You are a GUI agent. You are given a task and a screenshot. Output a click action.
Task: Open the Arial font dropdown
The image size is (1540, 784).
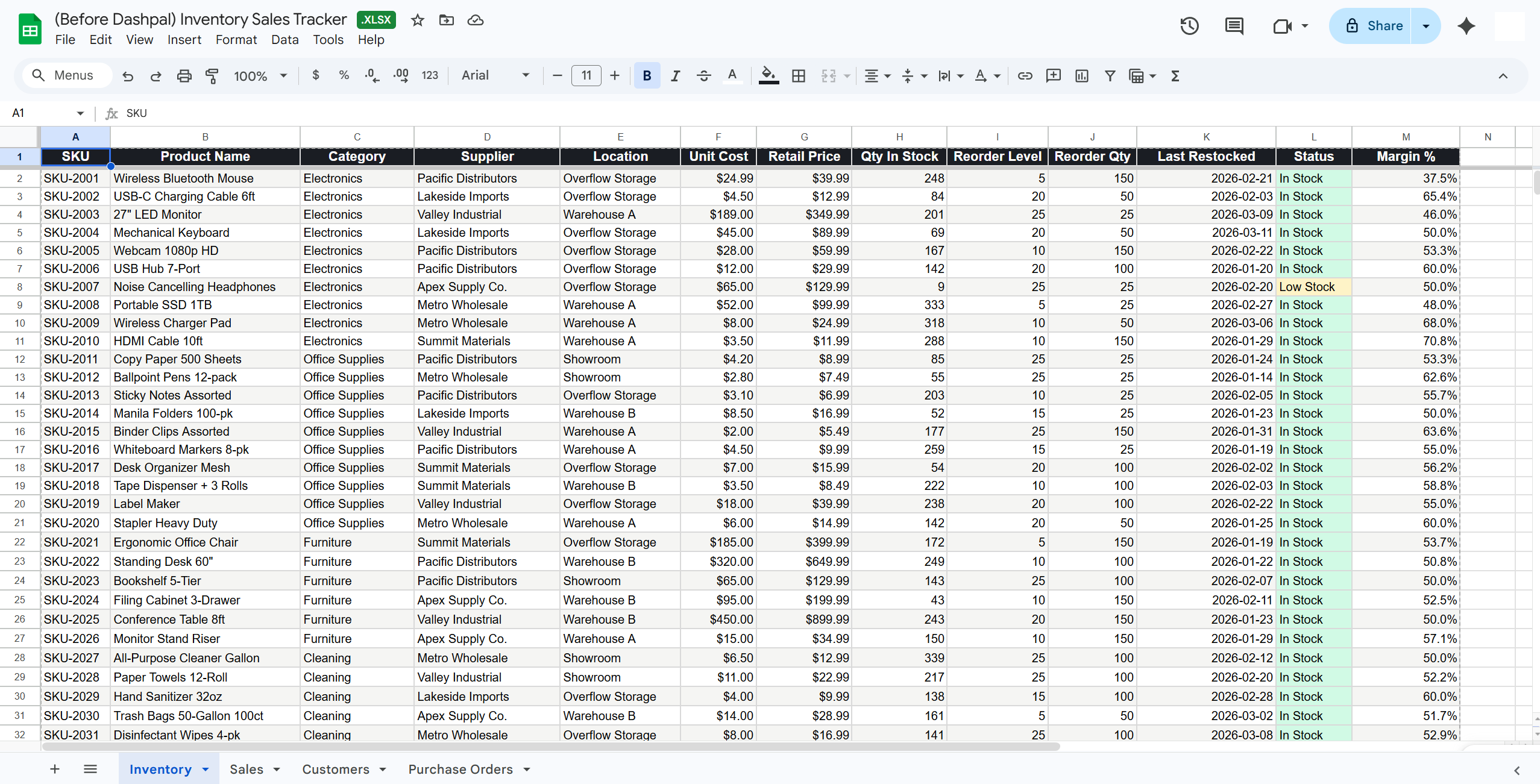(x=494, y=75)
